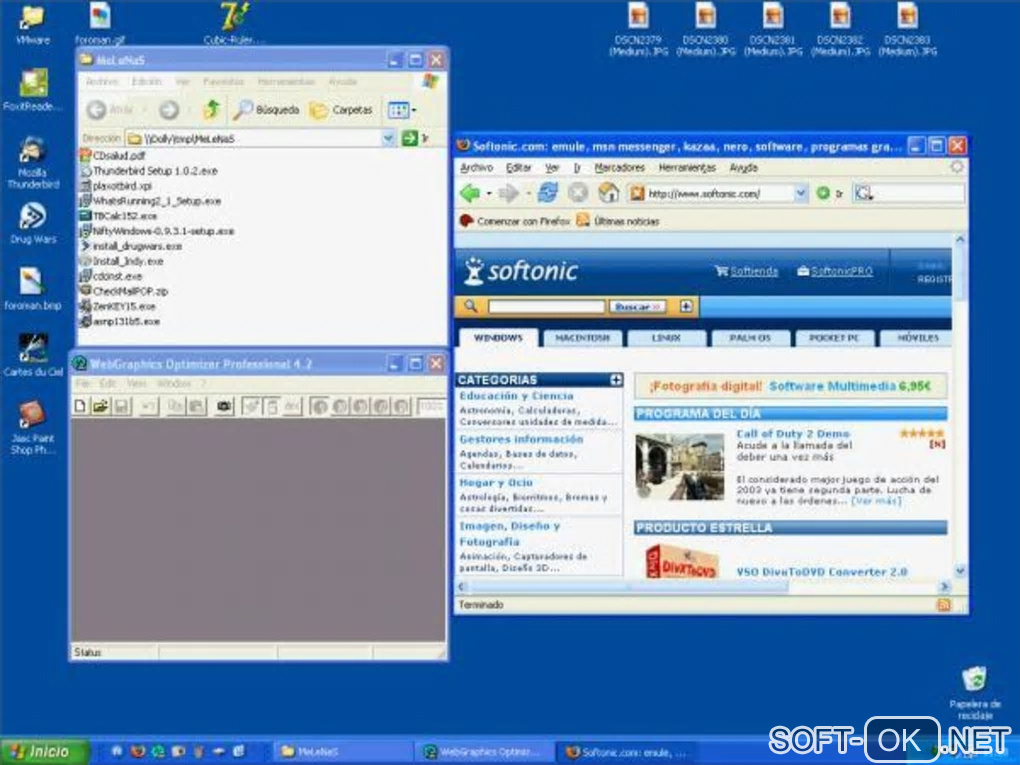Switch to Softonic Firefox taskbar button
1020x765 pixels.
[x=624, y=752]
